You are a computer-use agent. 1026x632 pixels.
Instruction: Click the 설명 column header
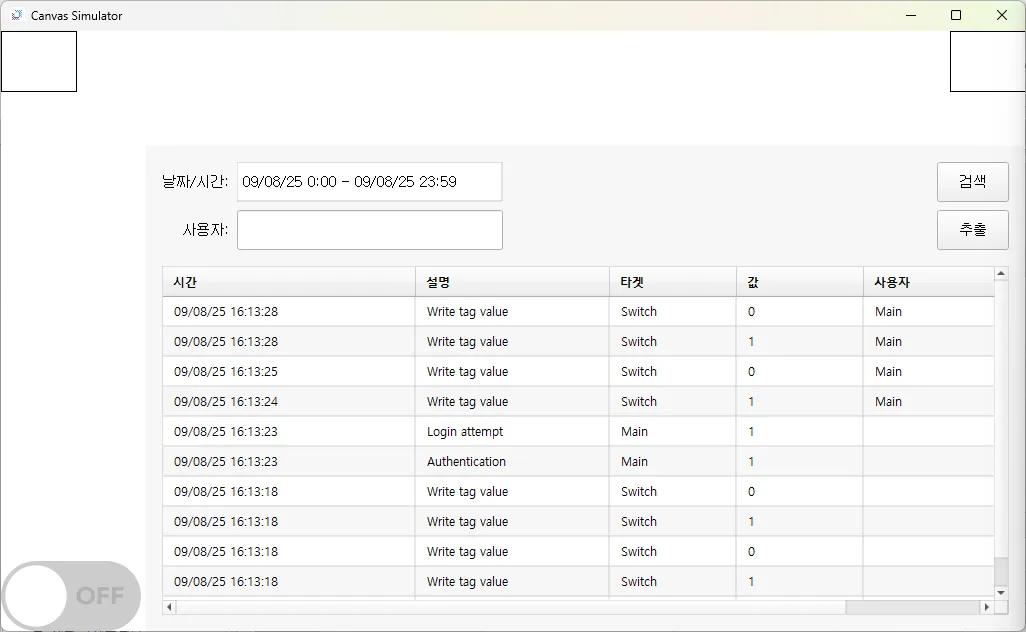click(512, 282)
